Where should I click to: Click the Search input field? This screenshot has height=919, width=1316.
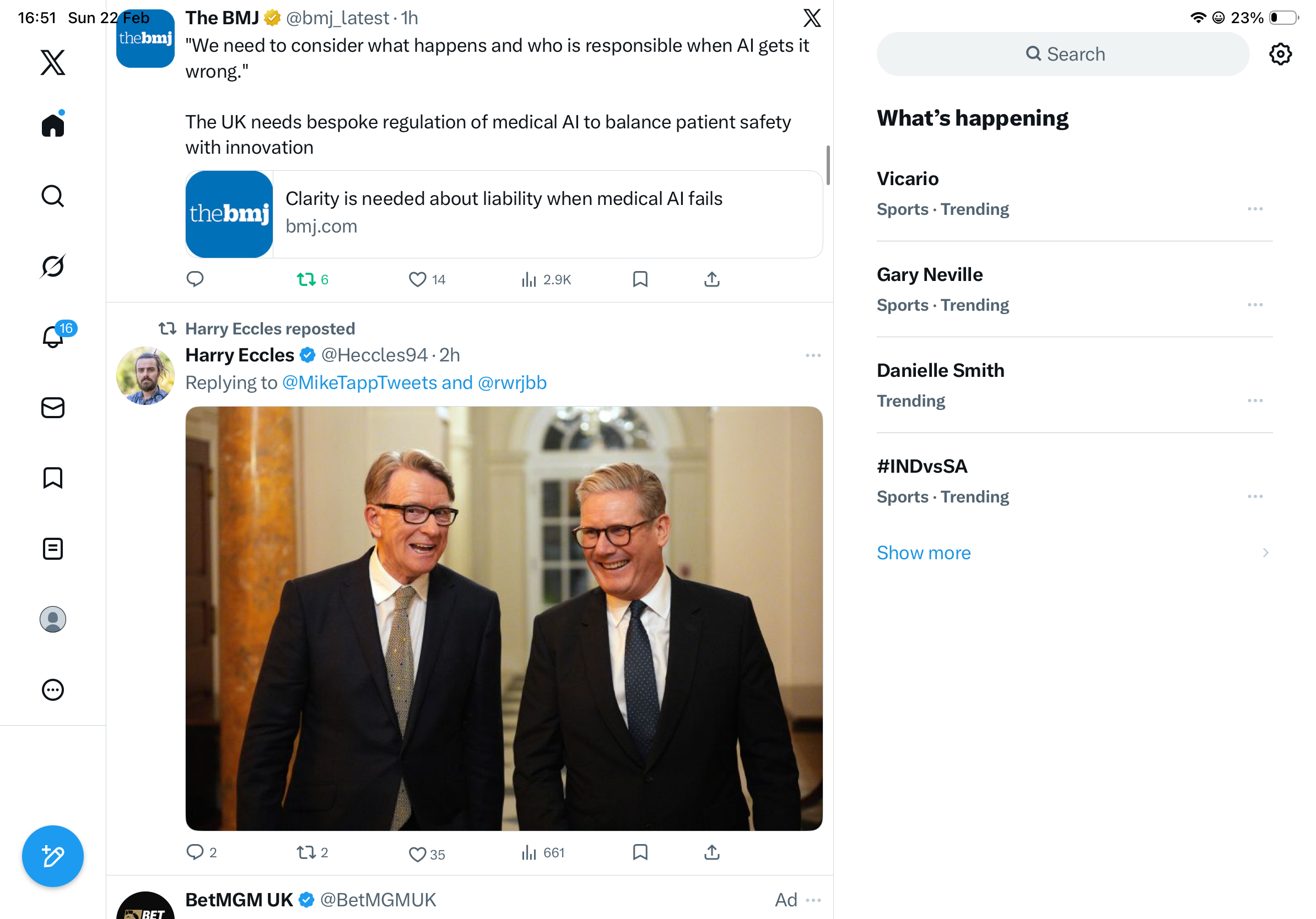click(1062, 55)
